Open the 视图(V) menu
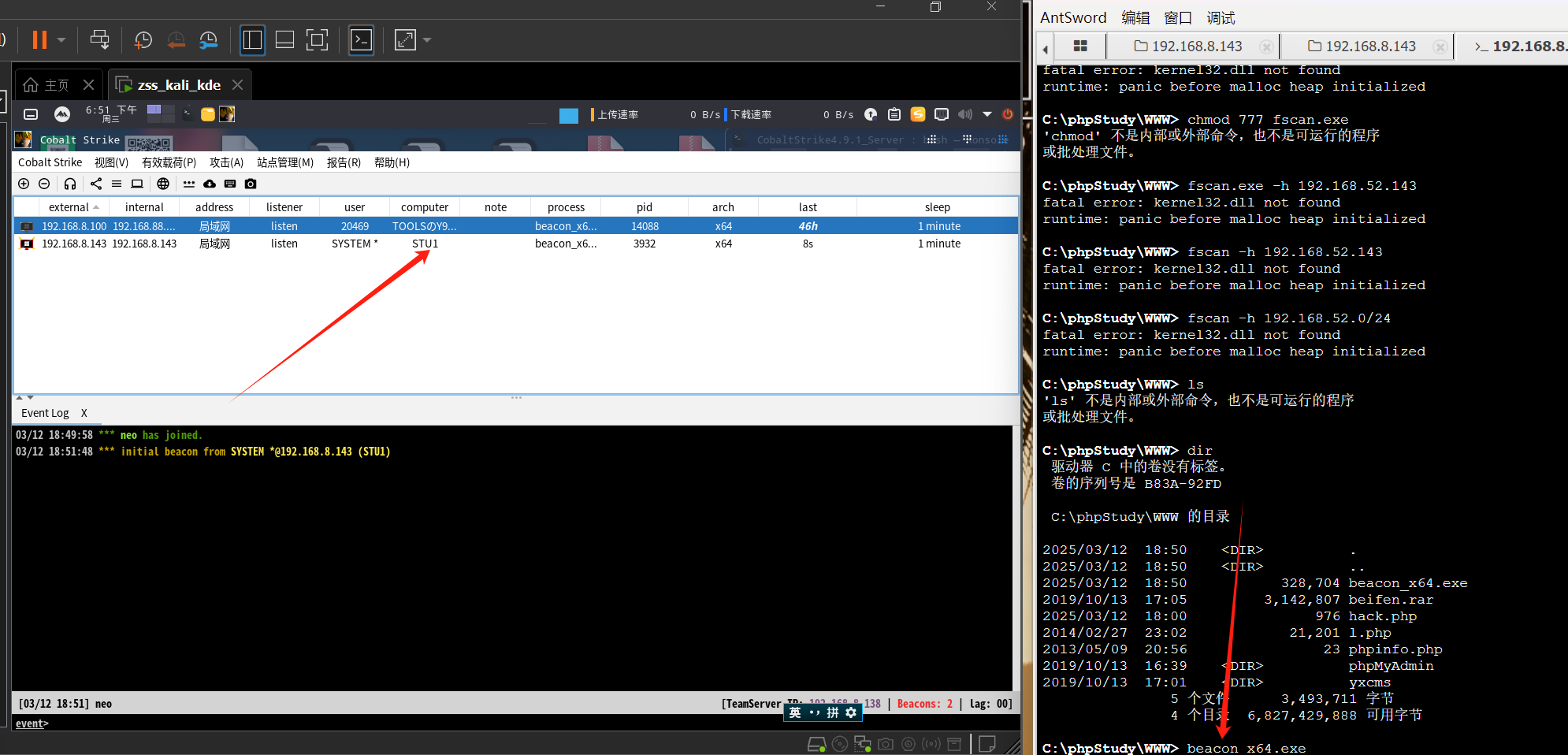The height and width of the screenshot is (755, 1568). tap(112, 162)
